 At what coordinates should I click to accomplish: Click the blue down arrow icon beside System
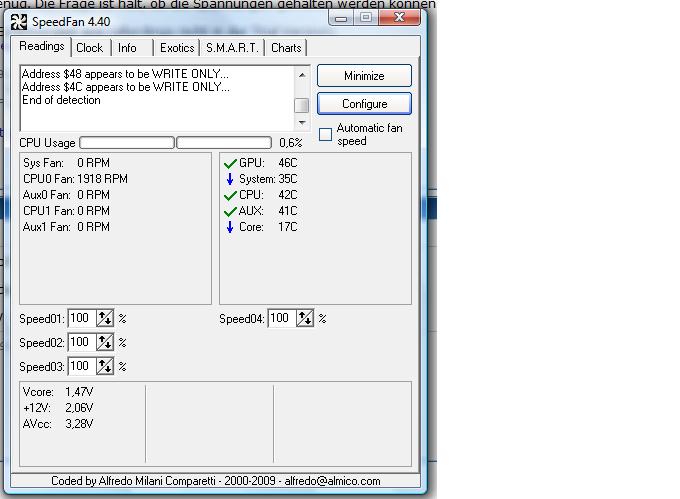[x=230, y=179]
